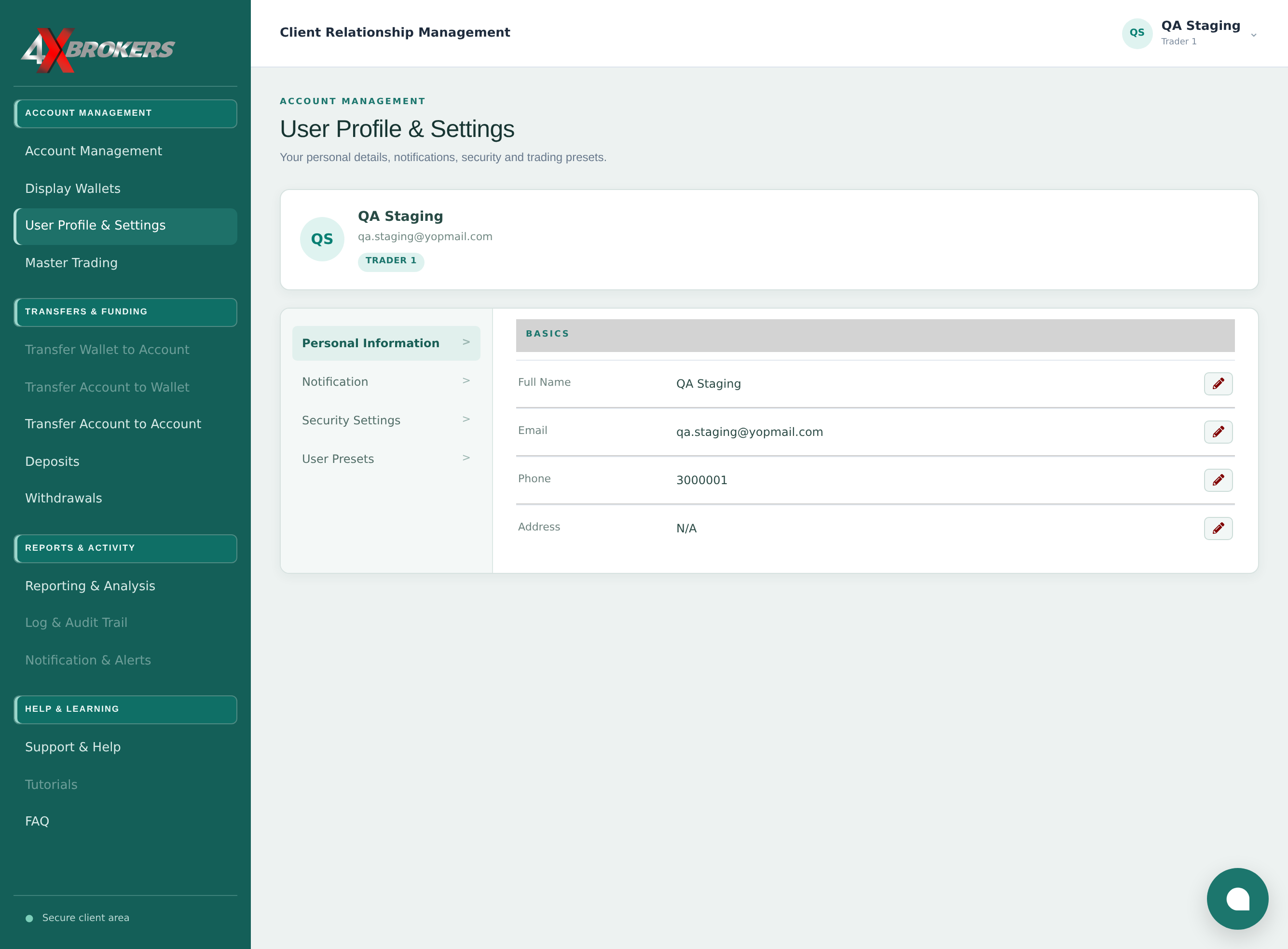Click the Address edit pencil icon
The width and height of the screenshot is (1288, 949).
[1218, 529]
